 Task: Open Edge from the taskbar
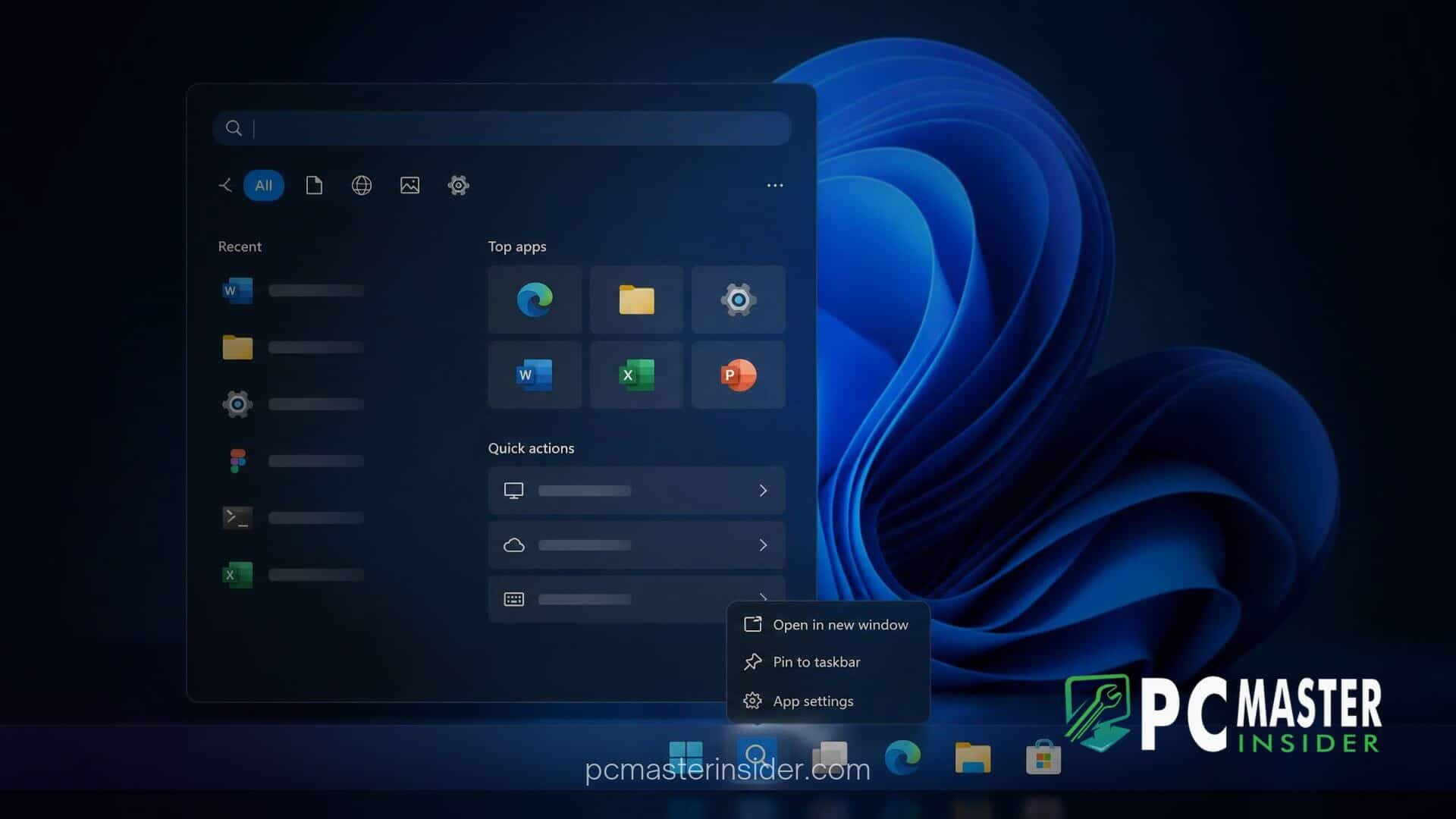pos(902,757)
